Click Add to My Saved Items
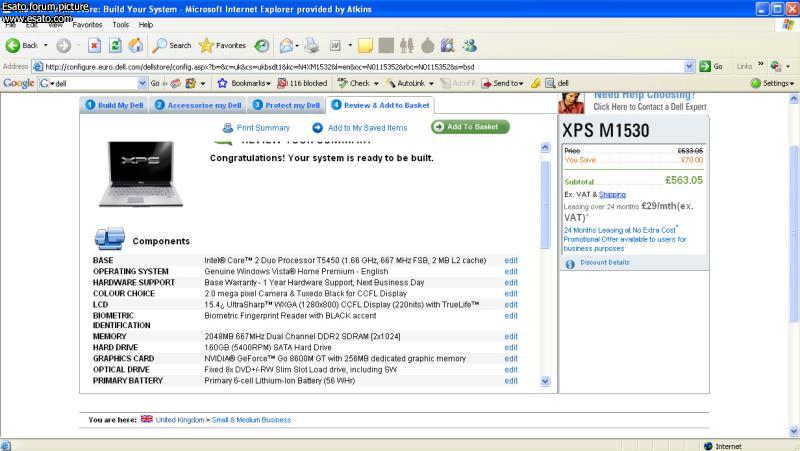 (x=360, y=128)
